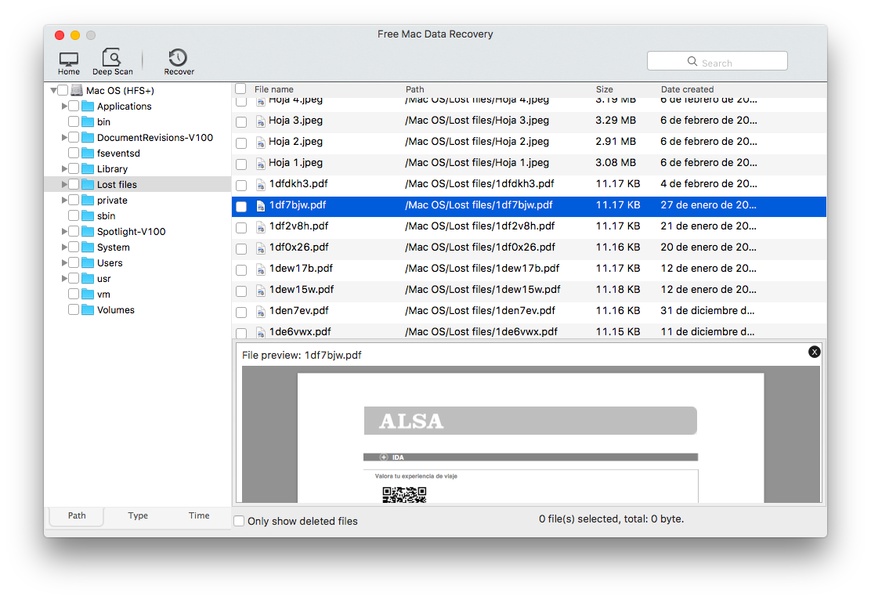Click the Library folder icon
Screen dimensions: 871x600
(88, 169)
